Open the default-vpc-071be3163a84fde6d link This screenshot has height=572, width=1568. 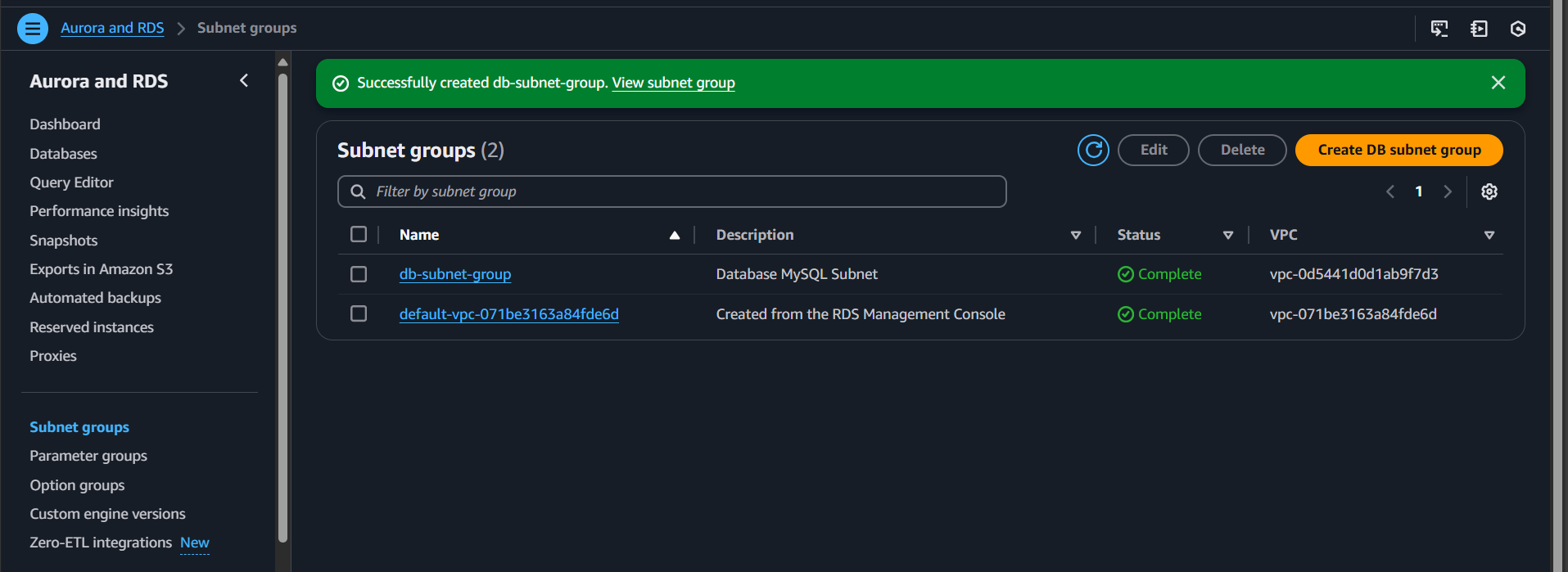tap(509, 314)
